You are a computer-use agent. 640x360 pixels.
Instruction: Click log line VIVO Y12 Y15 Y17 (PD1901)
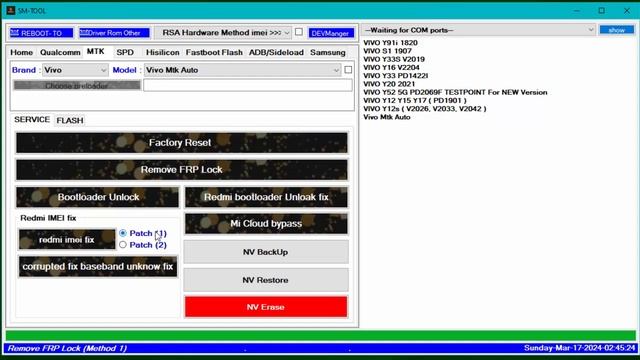(x=415, y=100)
